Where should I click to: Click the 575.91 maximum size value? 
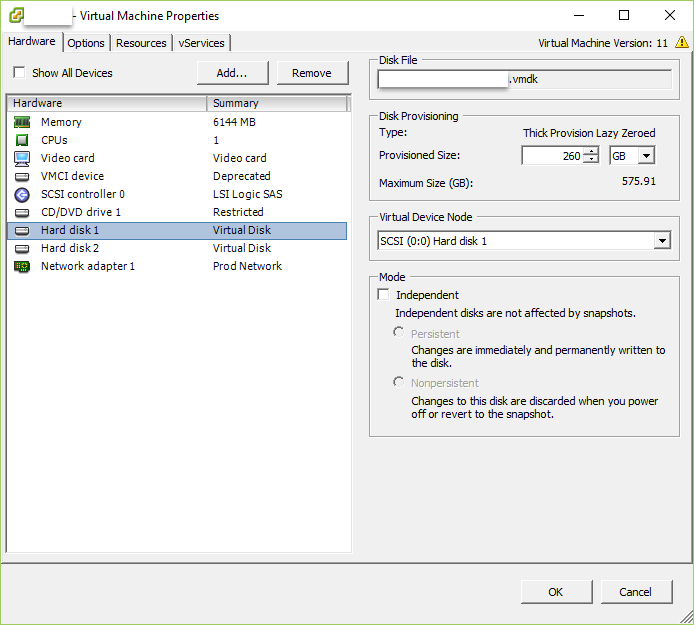click(x=639, y=181)
